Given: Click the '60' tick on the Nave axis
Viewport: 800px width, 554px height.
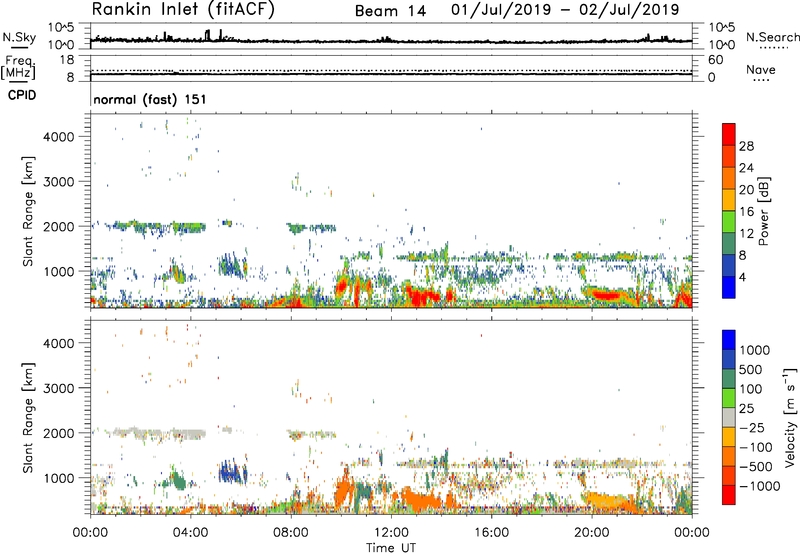Looking at the screenshot, I should (715, 60).
